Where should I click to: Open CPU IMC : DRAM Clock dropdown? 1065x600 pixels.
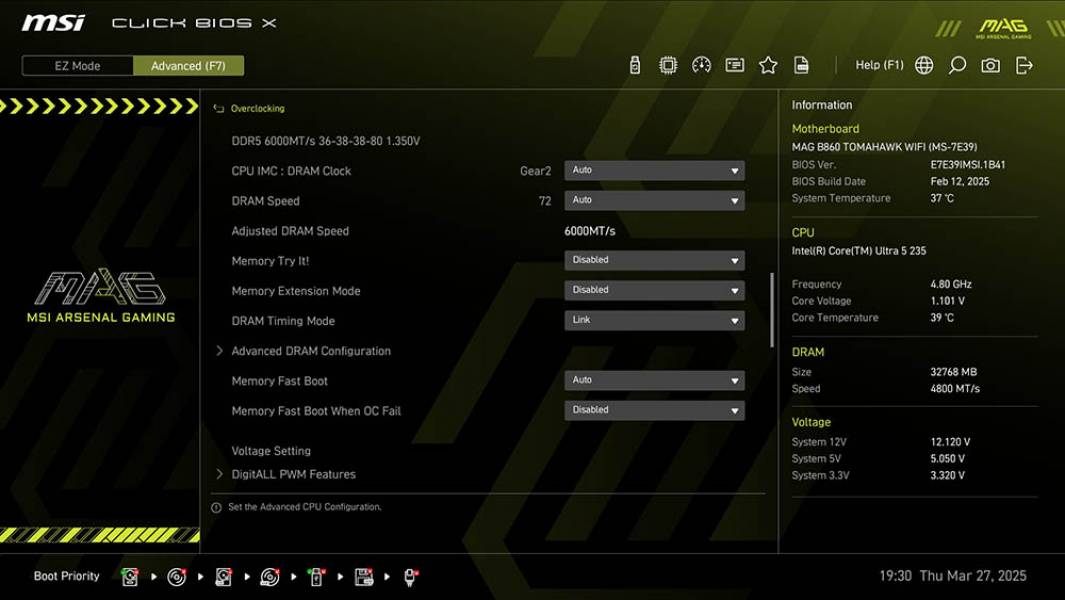point(654,171)
